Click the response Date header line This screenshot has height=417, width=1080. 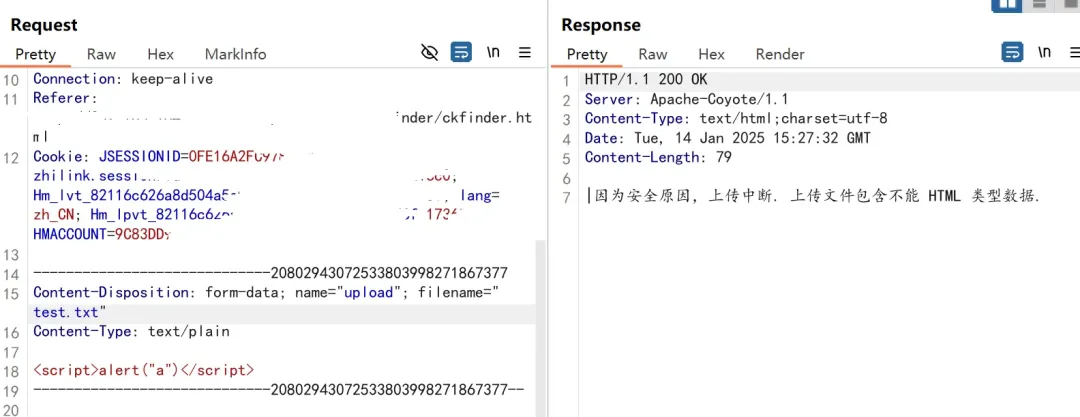coord(728,138)
